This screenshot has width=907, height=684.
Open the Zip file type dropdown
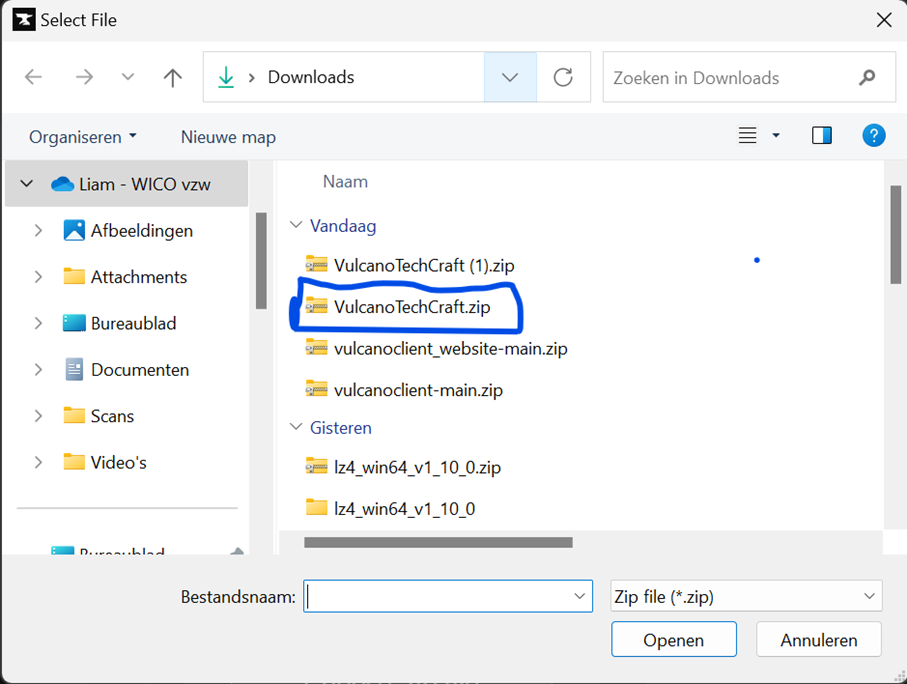(x=868, y=595)
